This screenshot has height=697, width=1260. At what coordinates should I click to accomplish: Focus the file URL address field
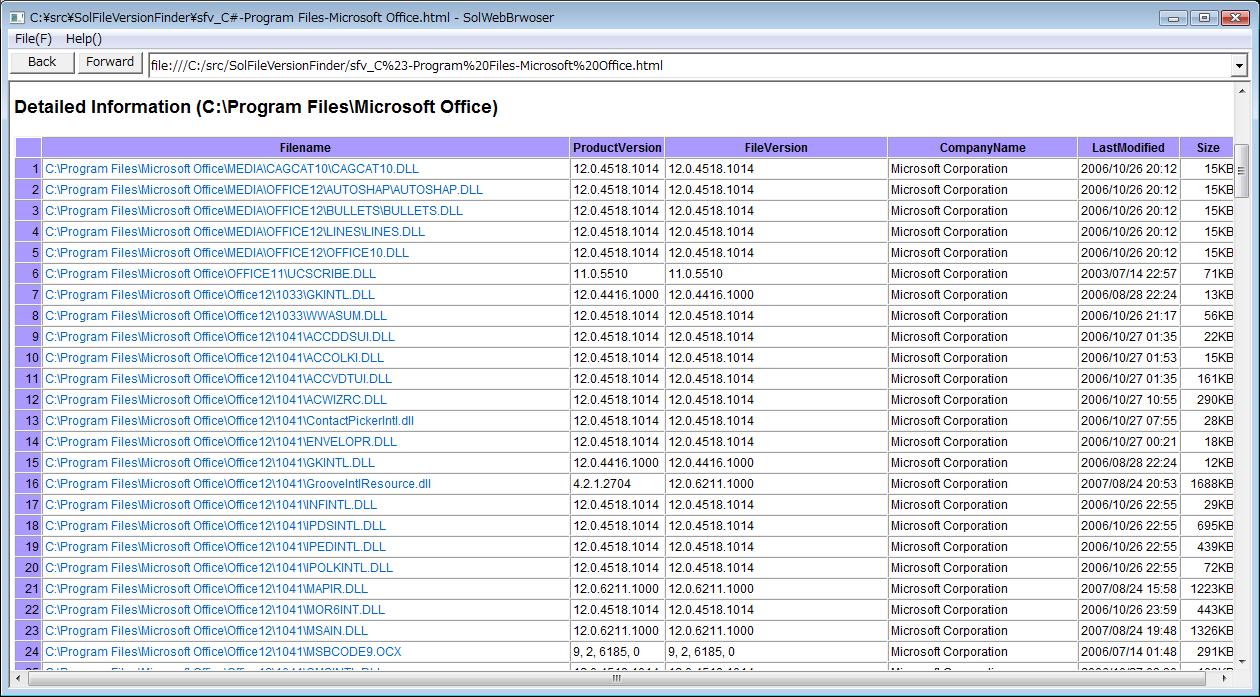click(x=689, y=66)
